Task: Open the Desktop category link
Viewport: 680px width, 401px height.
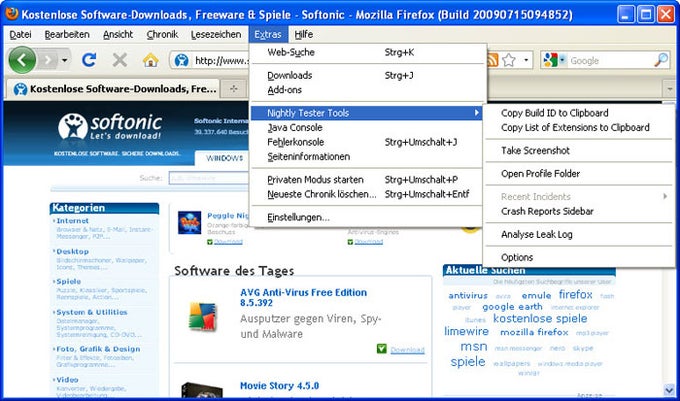Action: click(72, 251)
